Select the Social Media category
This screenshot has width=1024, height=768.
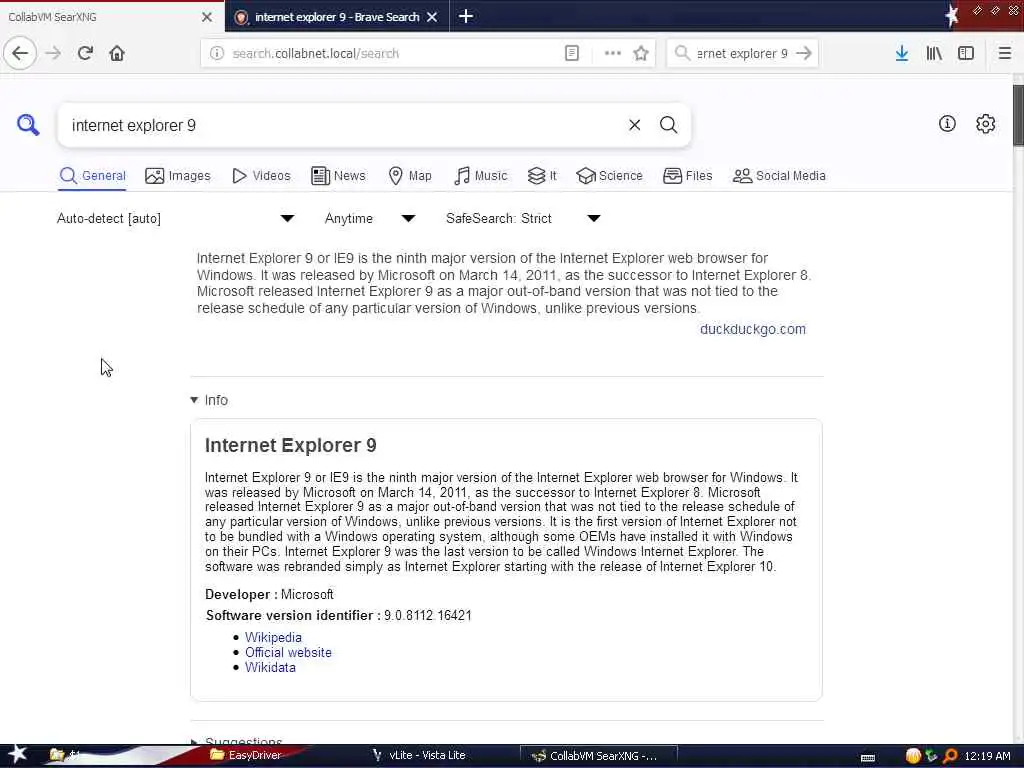click(x=779, y=176)
